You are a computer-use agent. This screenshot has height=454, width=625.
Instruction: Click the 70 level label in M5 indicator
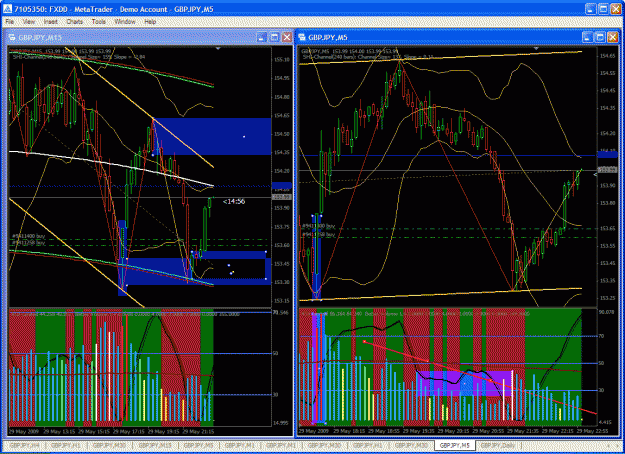[601, 336]
